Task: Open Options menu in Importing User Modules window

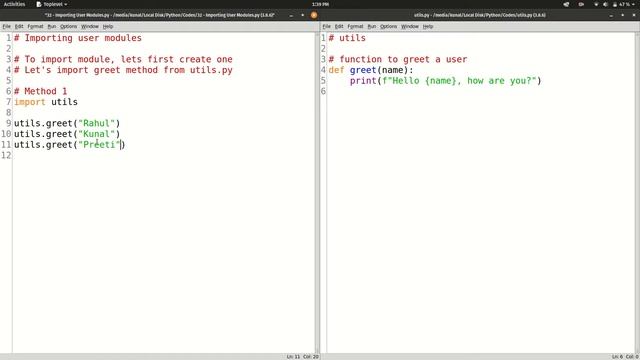Action: pos(68,26)
